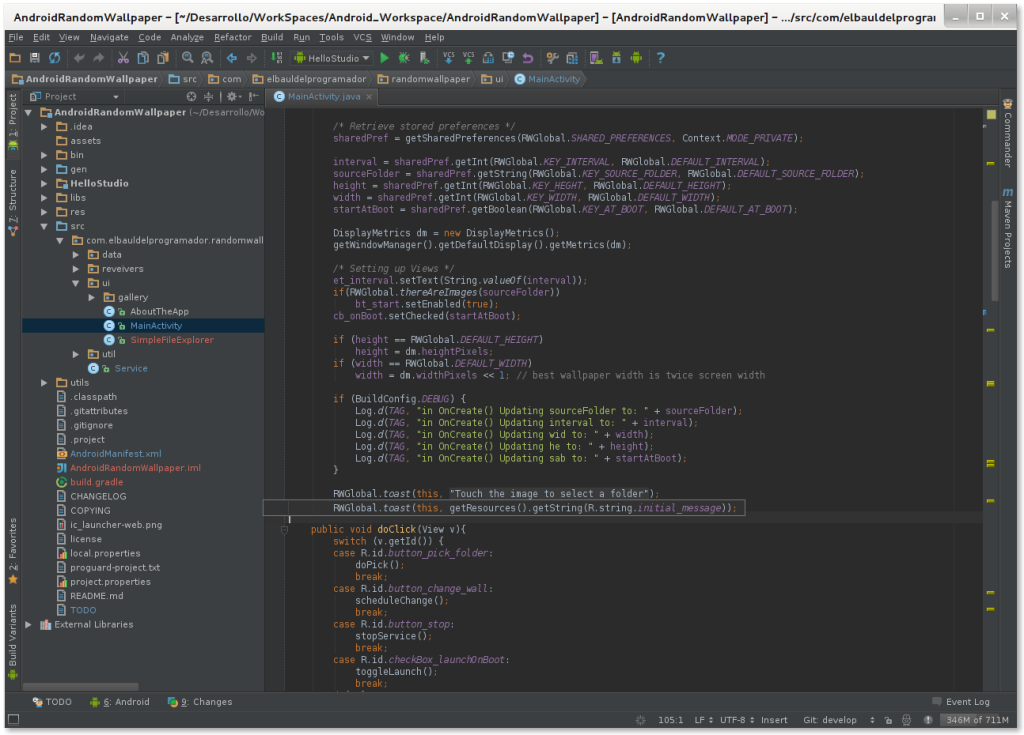Click the VCS Commit Changes icon
The width and height of the screenshot is (1024, 735).
pos(468,58)
